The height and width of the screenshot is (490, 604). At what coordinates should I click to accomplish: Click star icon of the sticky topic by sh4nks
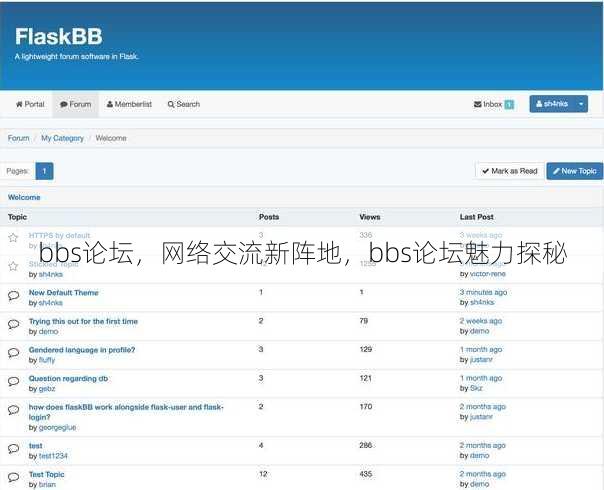click(13, 266)
